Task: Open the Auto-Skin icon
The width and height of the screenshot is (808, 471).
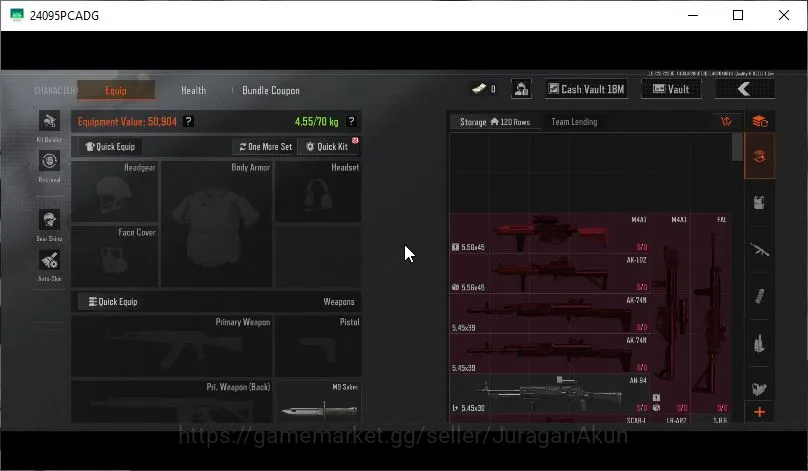Action: [x=49, y=260]
